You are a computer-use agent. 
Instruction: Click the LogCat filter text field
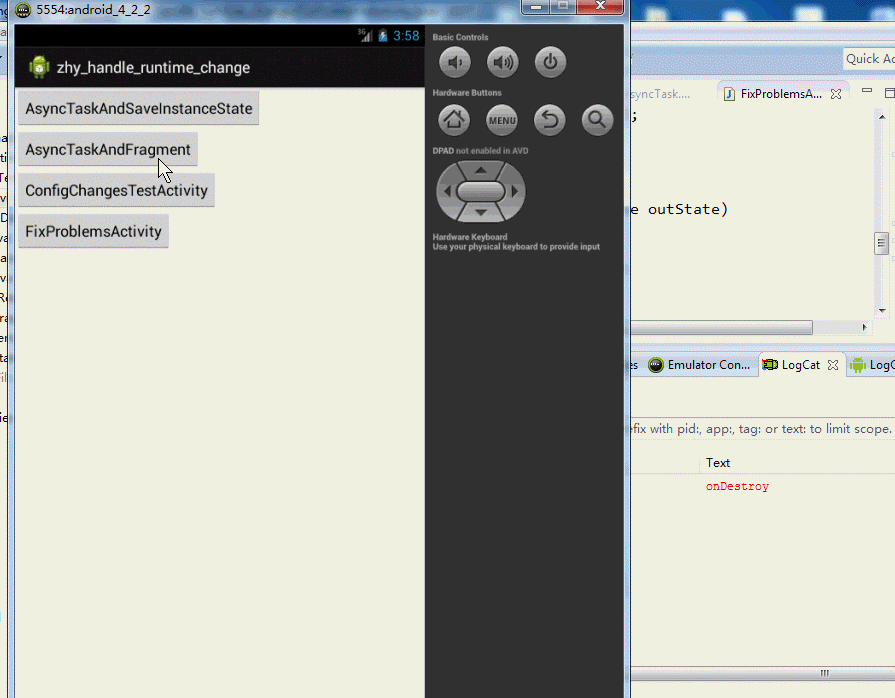tap(760, 428)
